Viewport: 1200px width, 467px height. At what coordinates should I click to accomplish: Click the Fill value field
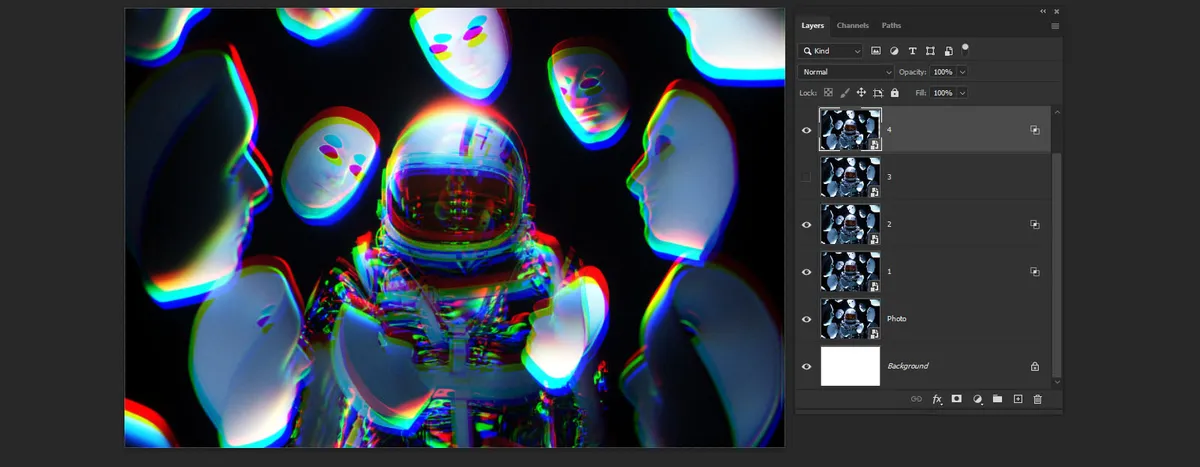943,93
